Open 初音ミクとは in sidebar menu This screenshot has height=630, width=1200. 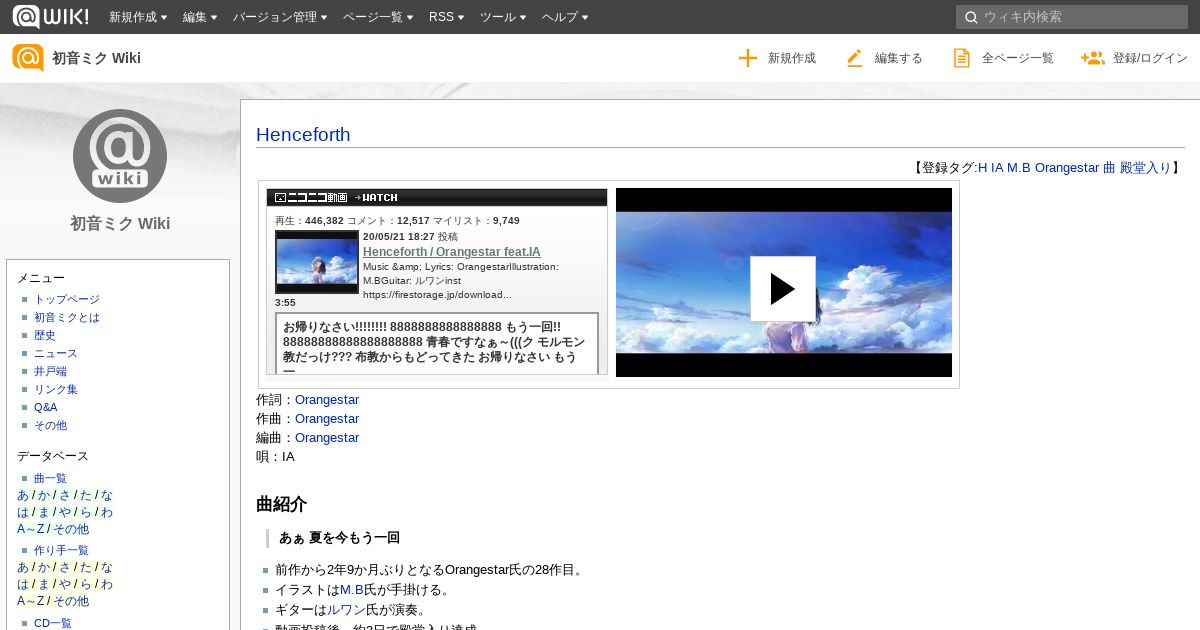(x=67, y=317)
